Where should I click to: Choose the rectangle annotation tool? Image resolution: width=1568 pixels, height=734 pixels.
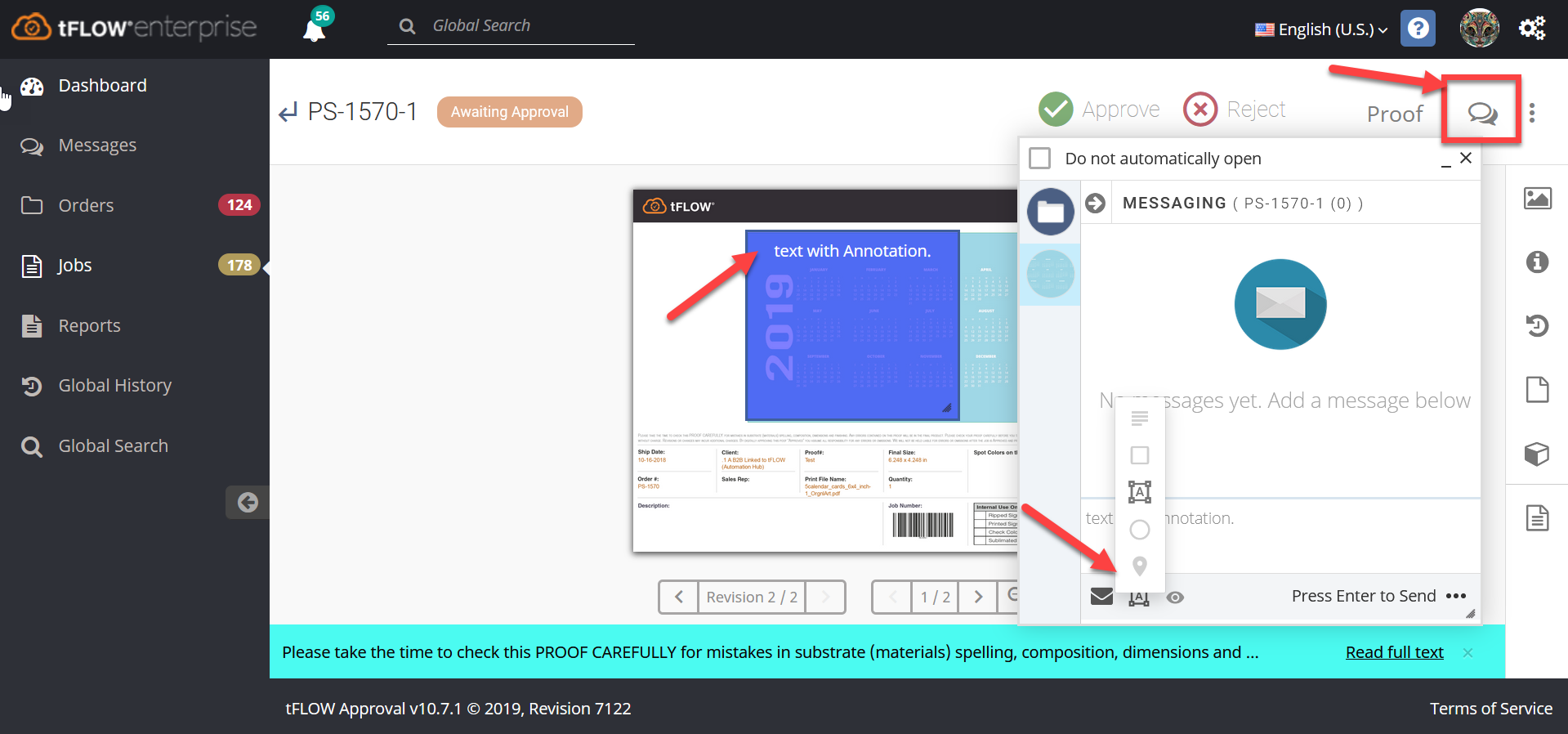click(x=1140, y=455)
